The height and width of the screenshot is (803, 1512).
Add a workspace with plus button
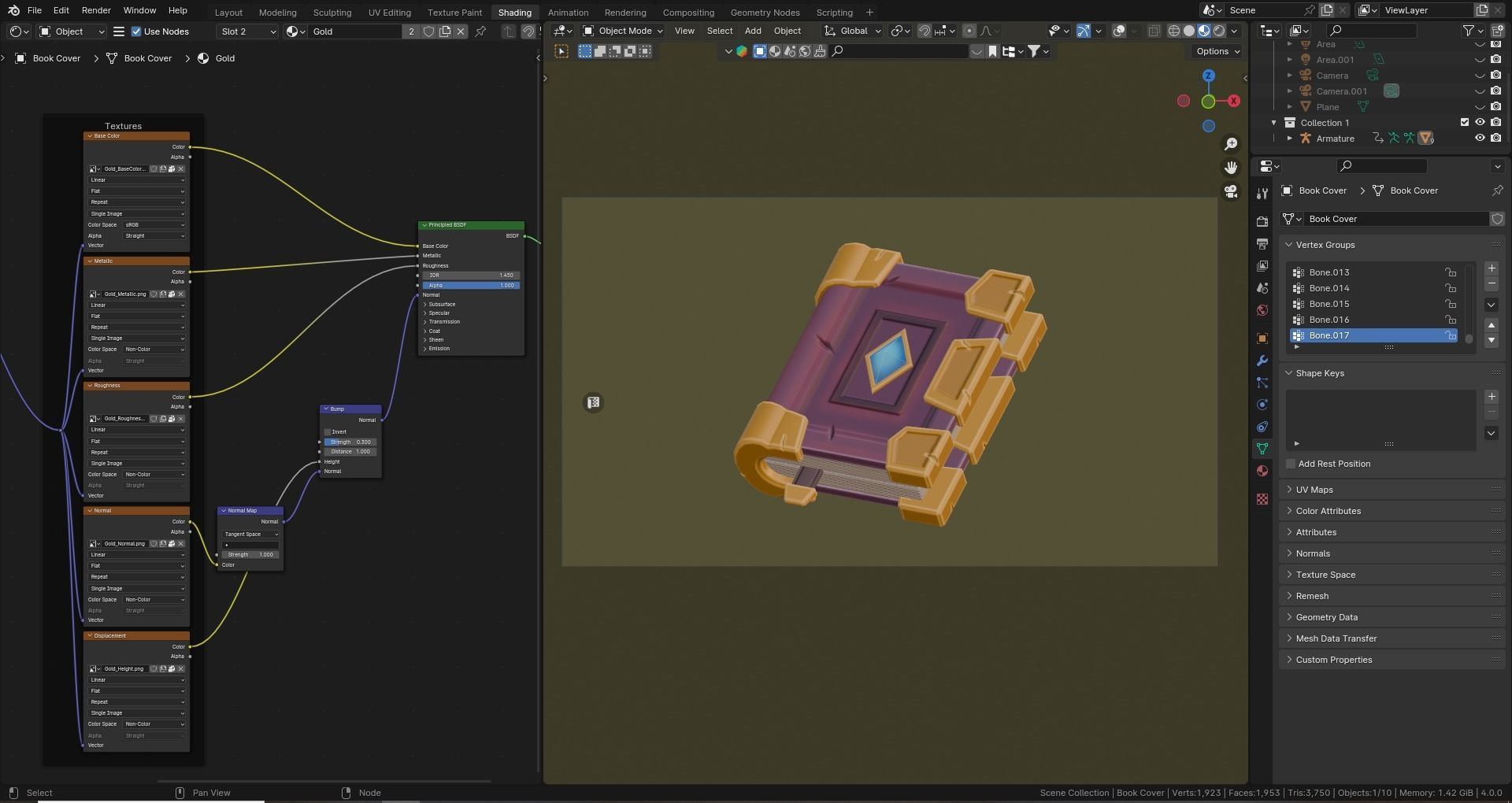(x=869, y=13)
